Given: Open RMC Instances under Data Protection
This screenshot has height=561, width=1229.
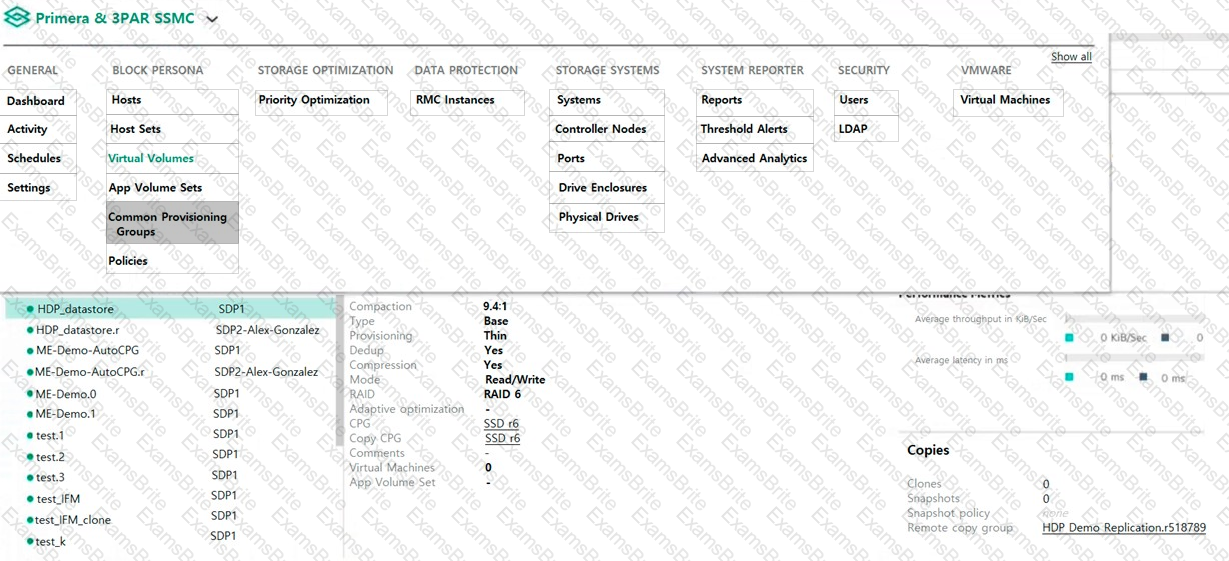Looking at the screenshot, I should coord(455,100).
